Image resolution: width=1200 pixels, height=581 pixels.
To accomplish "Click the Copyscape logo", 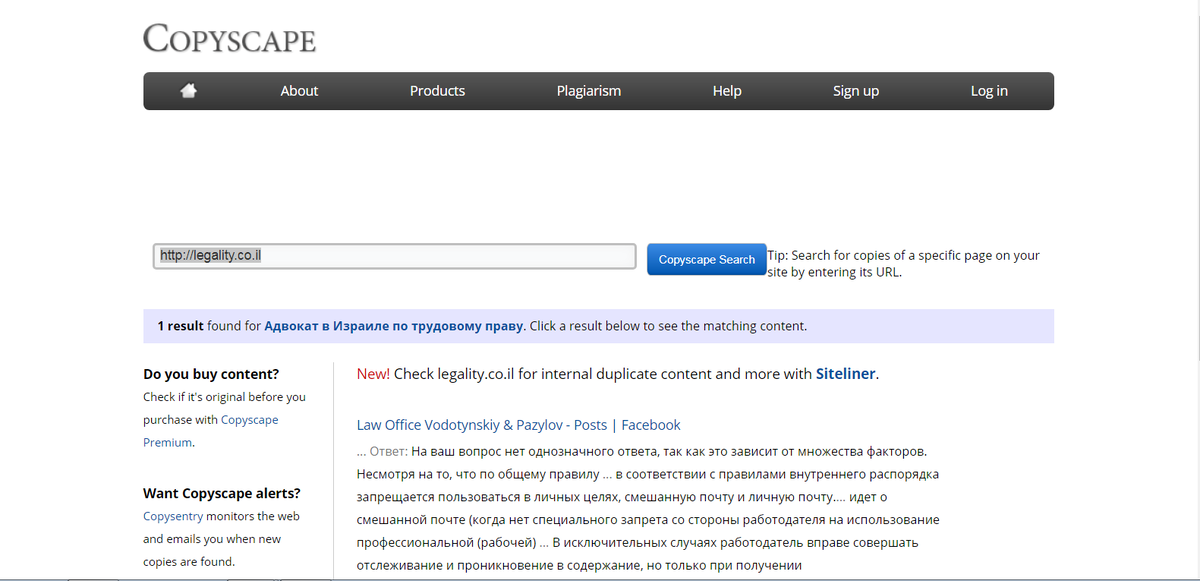I will pos(229,39).
